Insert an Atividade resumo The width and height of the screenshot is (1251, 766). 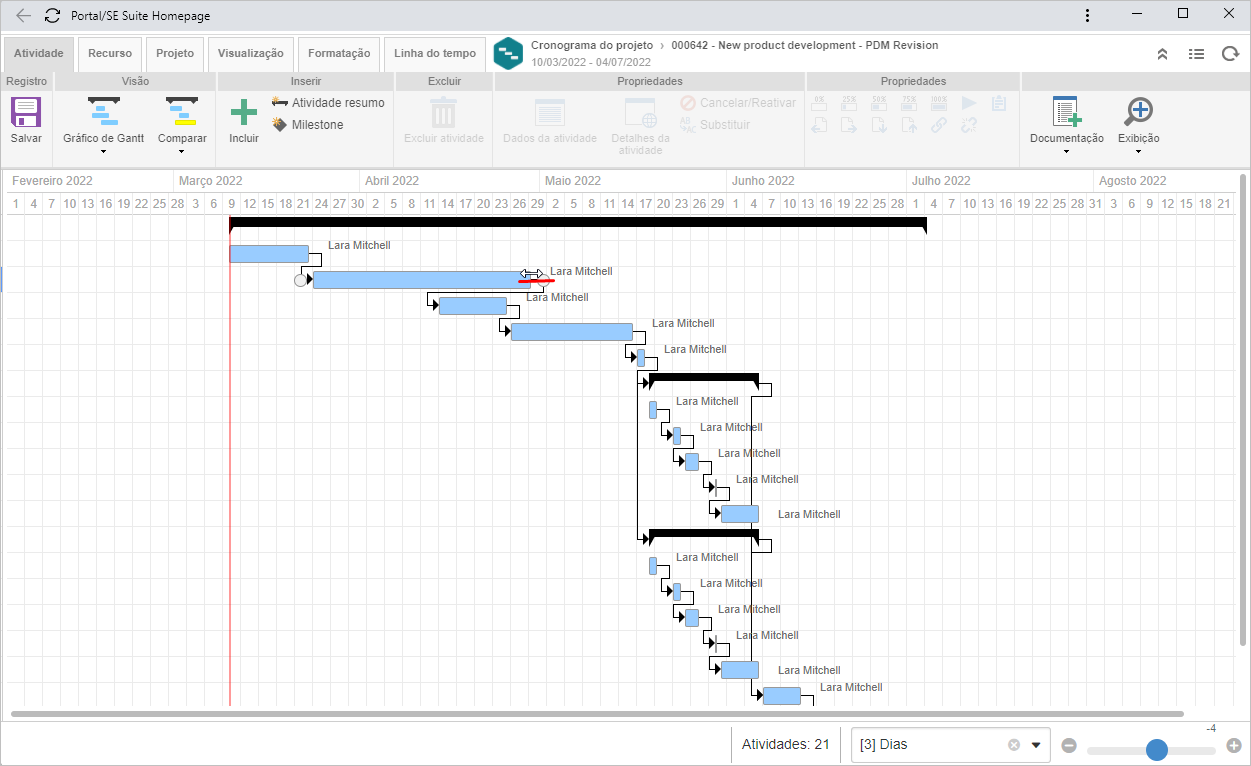coord(327,103)
